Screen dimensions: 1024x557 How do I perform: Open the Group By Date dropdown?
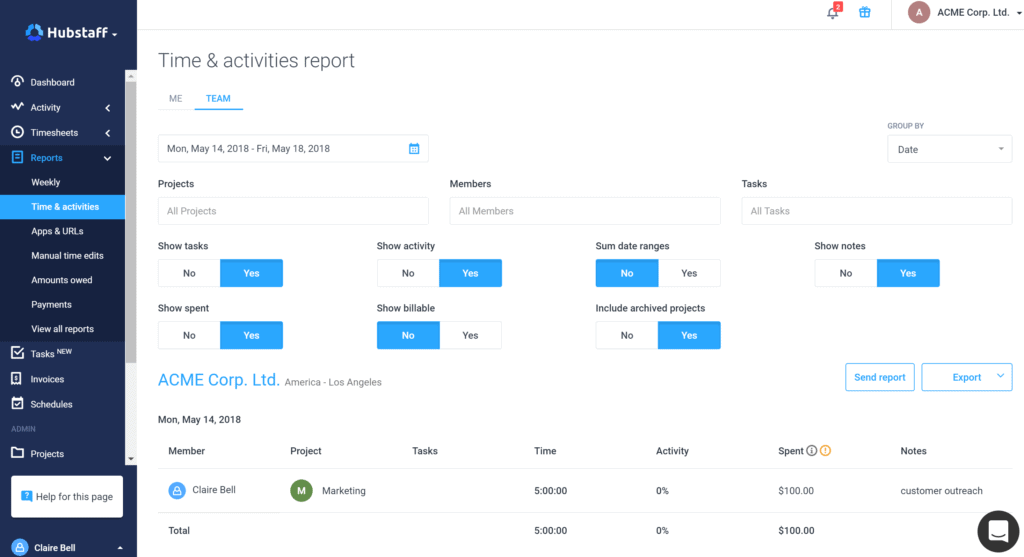pyautogui.click(x=950, y=149)
